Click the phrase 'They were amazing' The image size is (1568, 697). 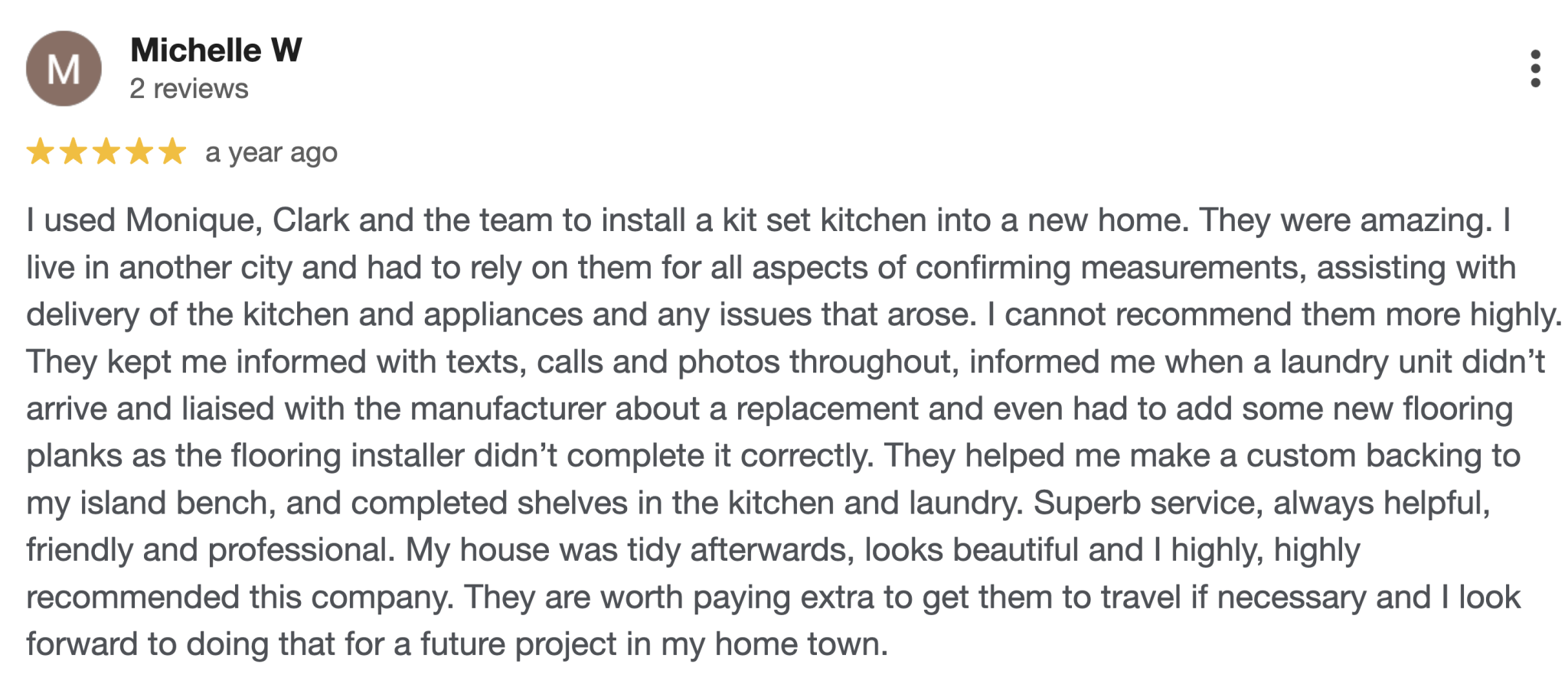[1347, 221]
